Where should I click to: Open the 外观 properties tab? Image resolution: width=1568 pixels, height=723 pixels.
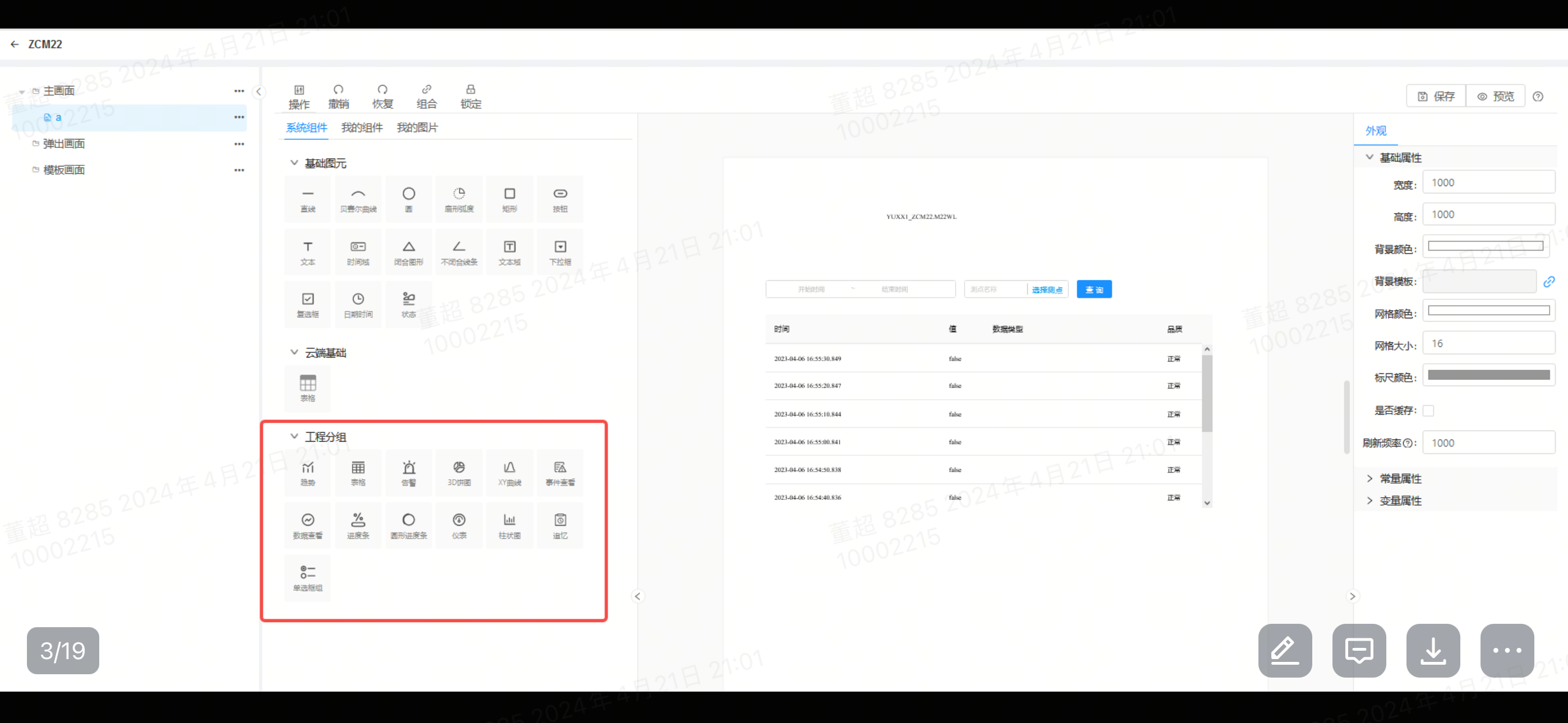tap(1376, 131)
